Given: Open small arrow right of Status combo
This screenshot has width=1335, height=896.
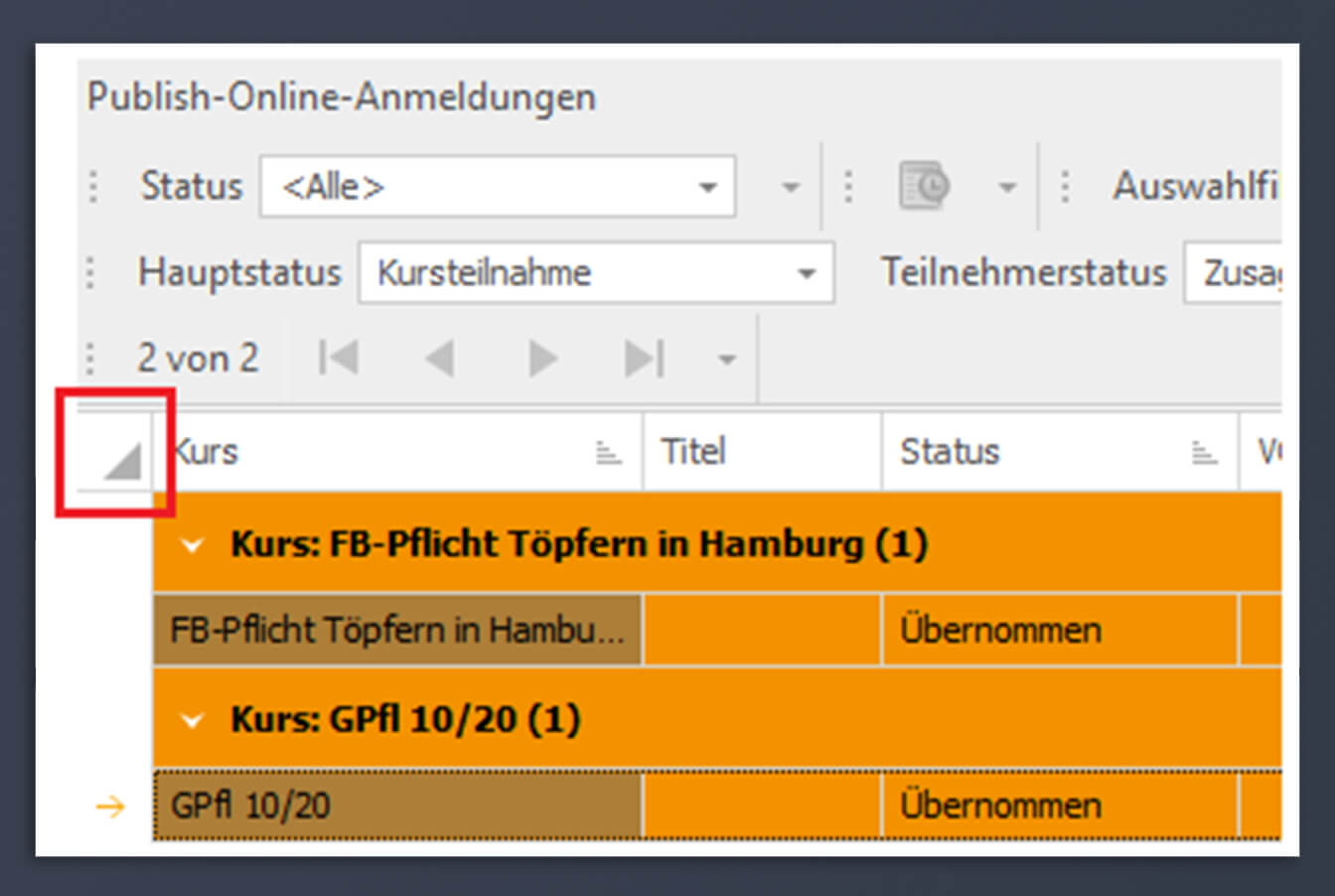Looking at the screenshot, I should coord(791,188).
